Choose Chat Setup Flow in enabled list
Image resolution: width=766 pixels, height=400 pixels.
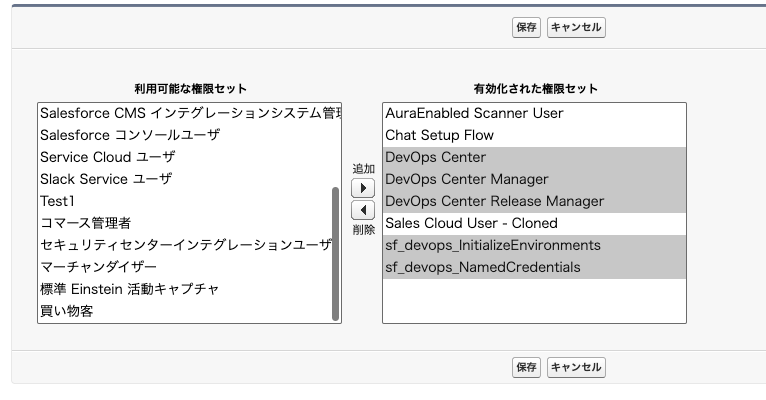click(x=439, y=135)
